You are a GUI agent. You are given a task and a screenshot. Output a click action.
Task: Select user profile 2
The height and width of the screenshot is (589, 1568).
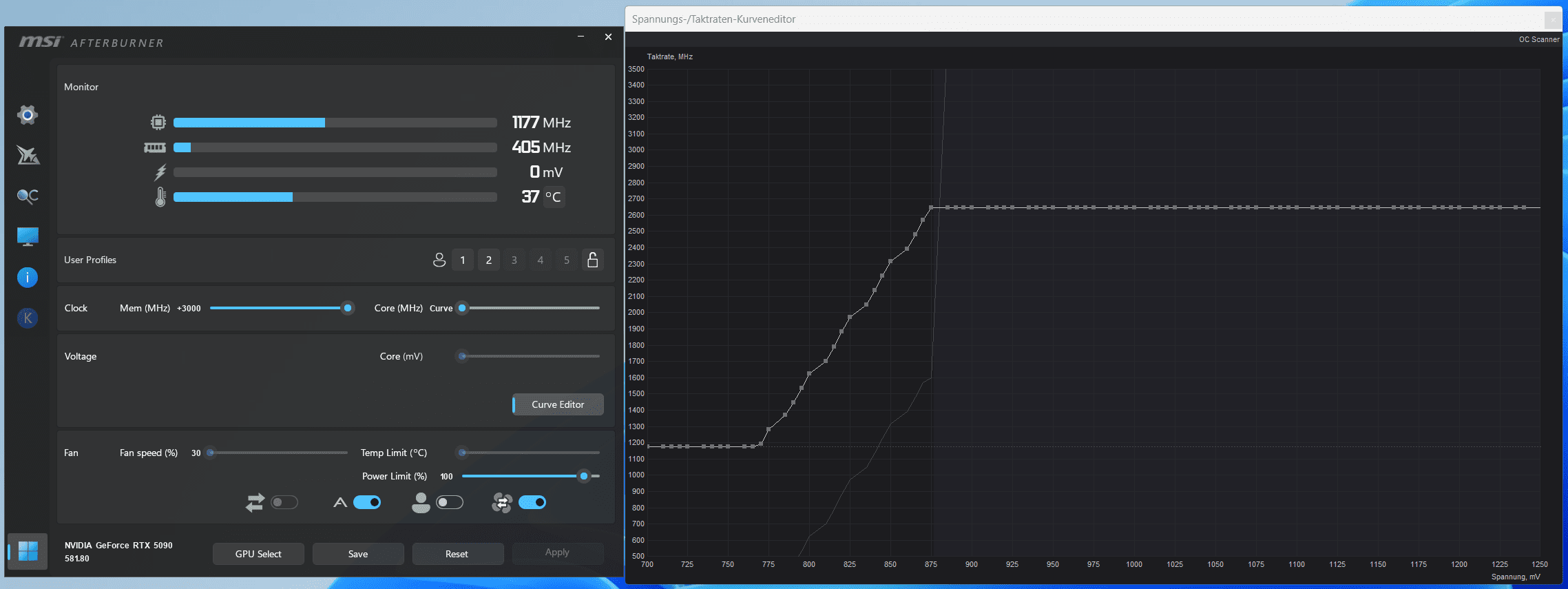click(489, 260)
